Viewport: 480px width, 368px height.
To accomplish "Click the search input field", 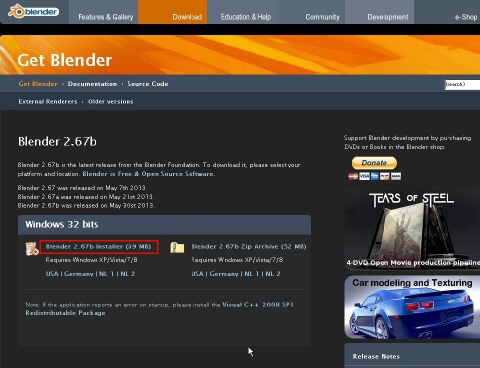I will [462, 84].
